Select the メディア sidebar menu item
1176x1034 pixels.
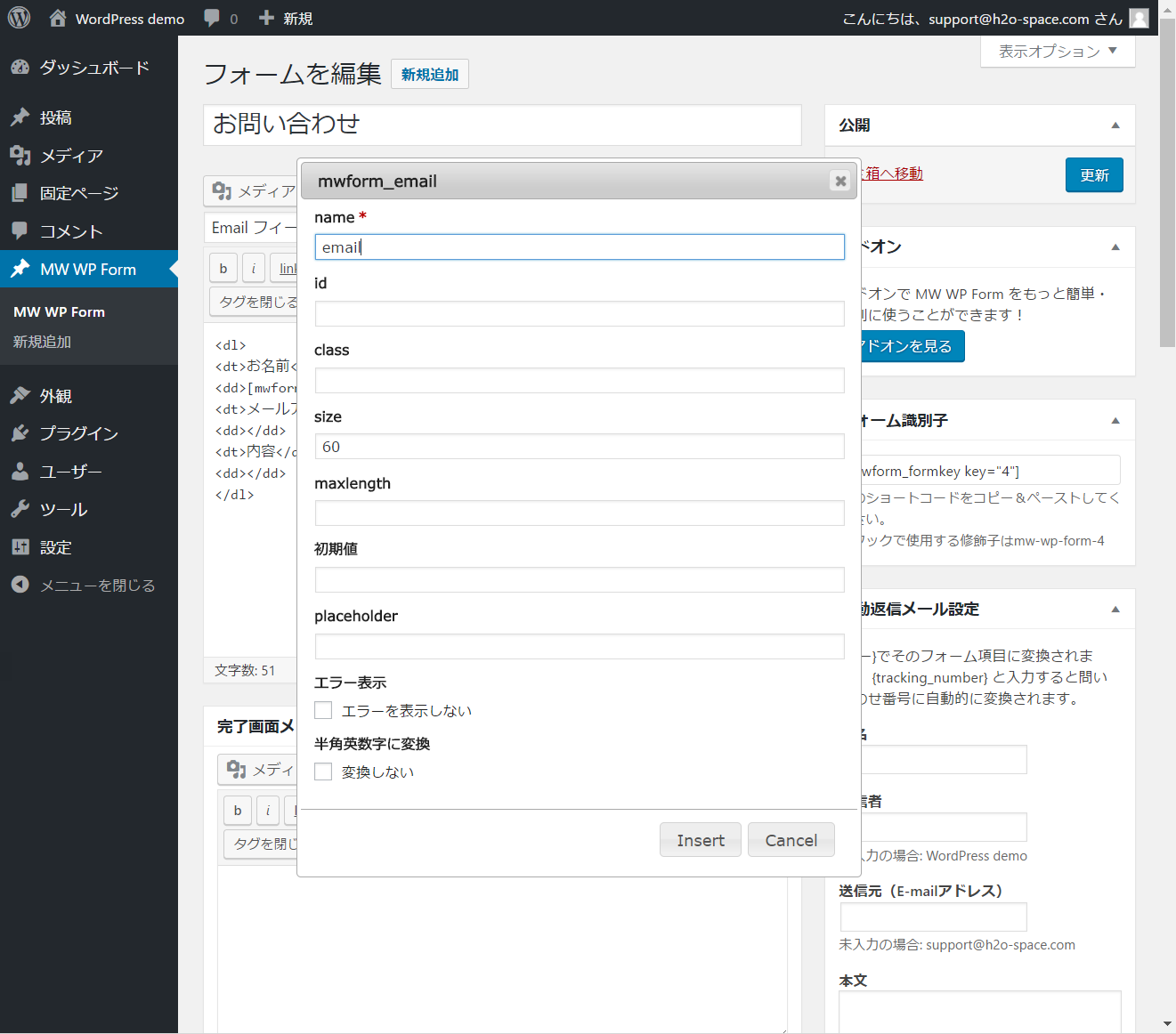(71, 156)
